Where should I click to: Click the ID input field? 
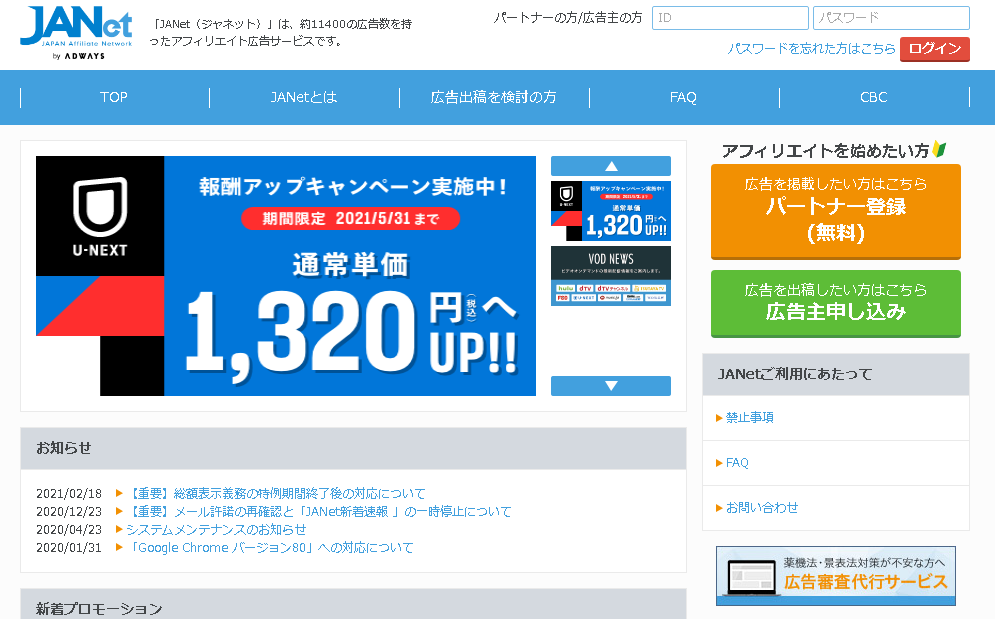pyautogui.click(x=730, y=18)
